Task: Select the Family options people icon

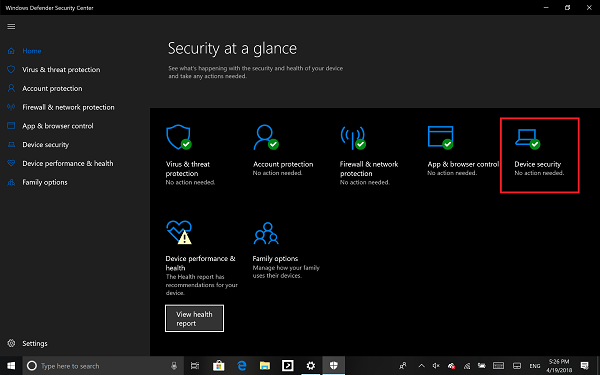Action: tap(266, 233)
